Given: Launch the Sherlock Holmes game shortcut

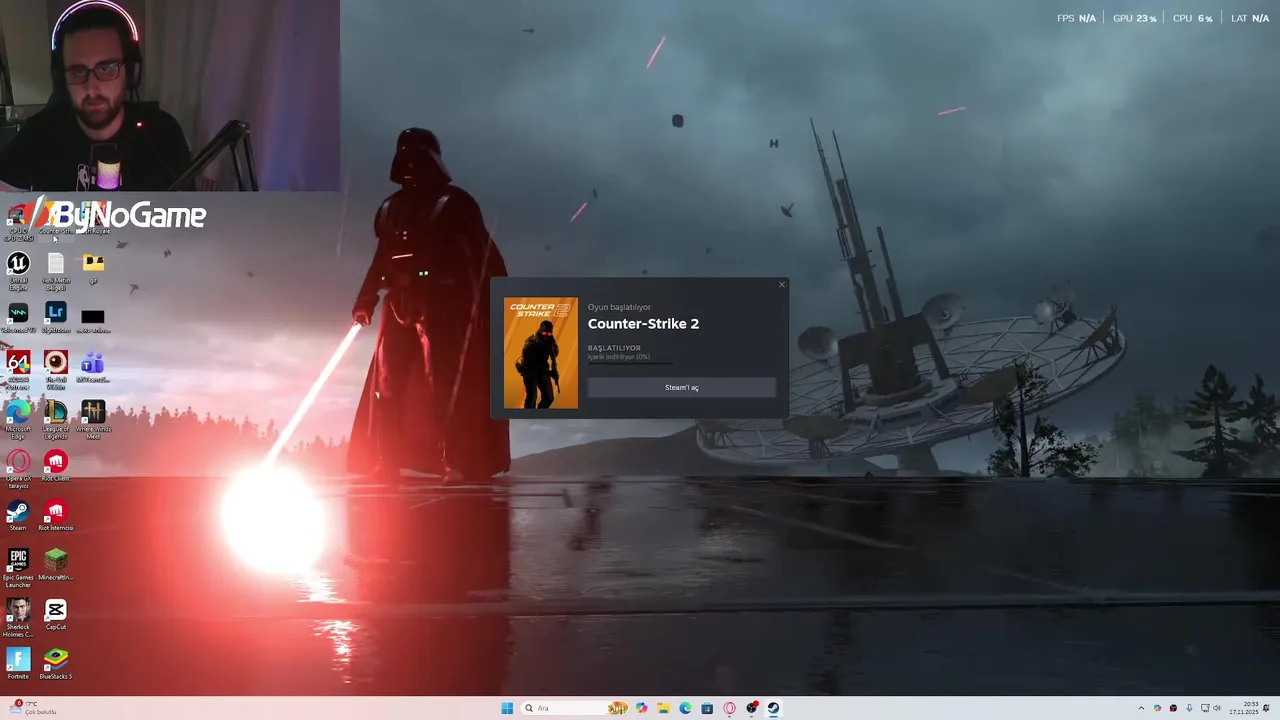Looking at the screenshot, I should click(x=18, y=617).
